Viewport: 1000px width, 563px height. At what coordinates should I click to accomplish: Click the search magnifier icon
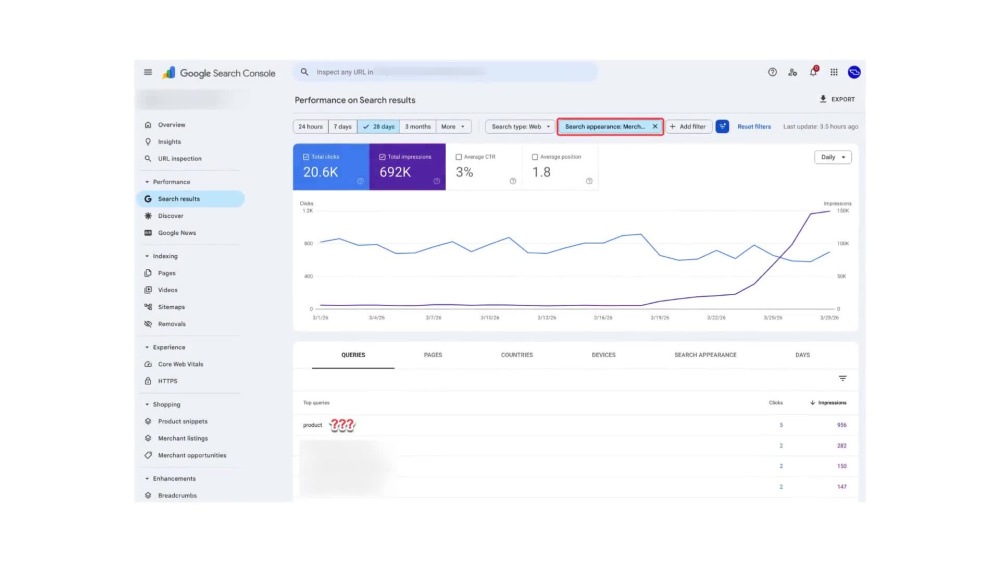click(x=305, y=72)
